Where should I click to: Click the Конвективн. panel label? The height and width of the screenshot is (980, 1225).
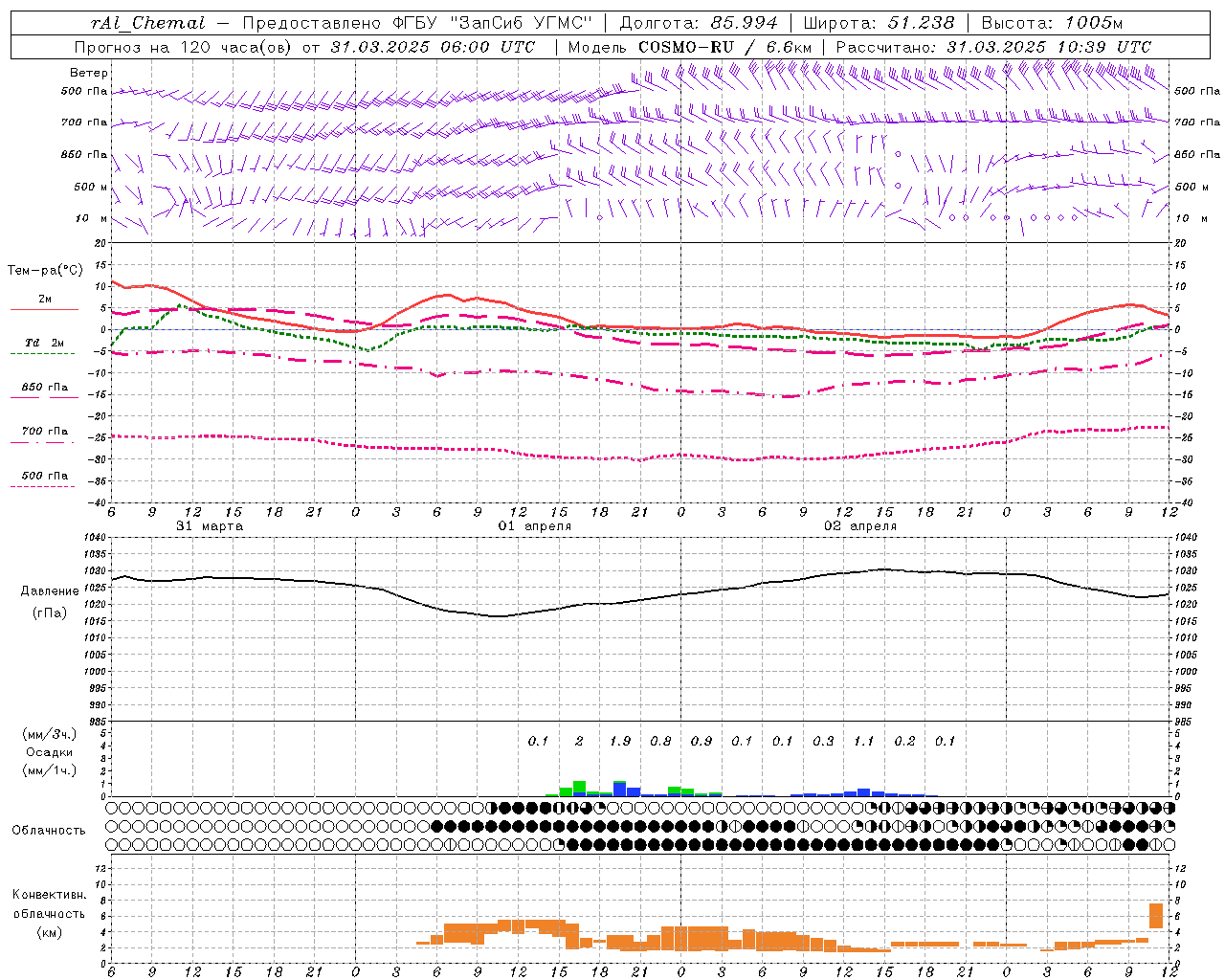point(49,895)
